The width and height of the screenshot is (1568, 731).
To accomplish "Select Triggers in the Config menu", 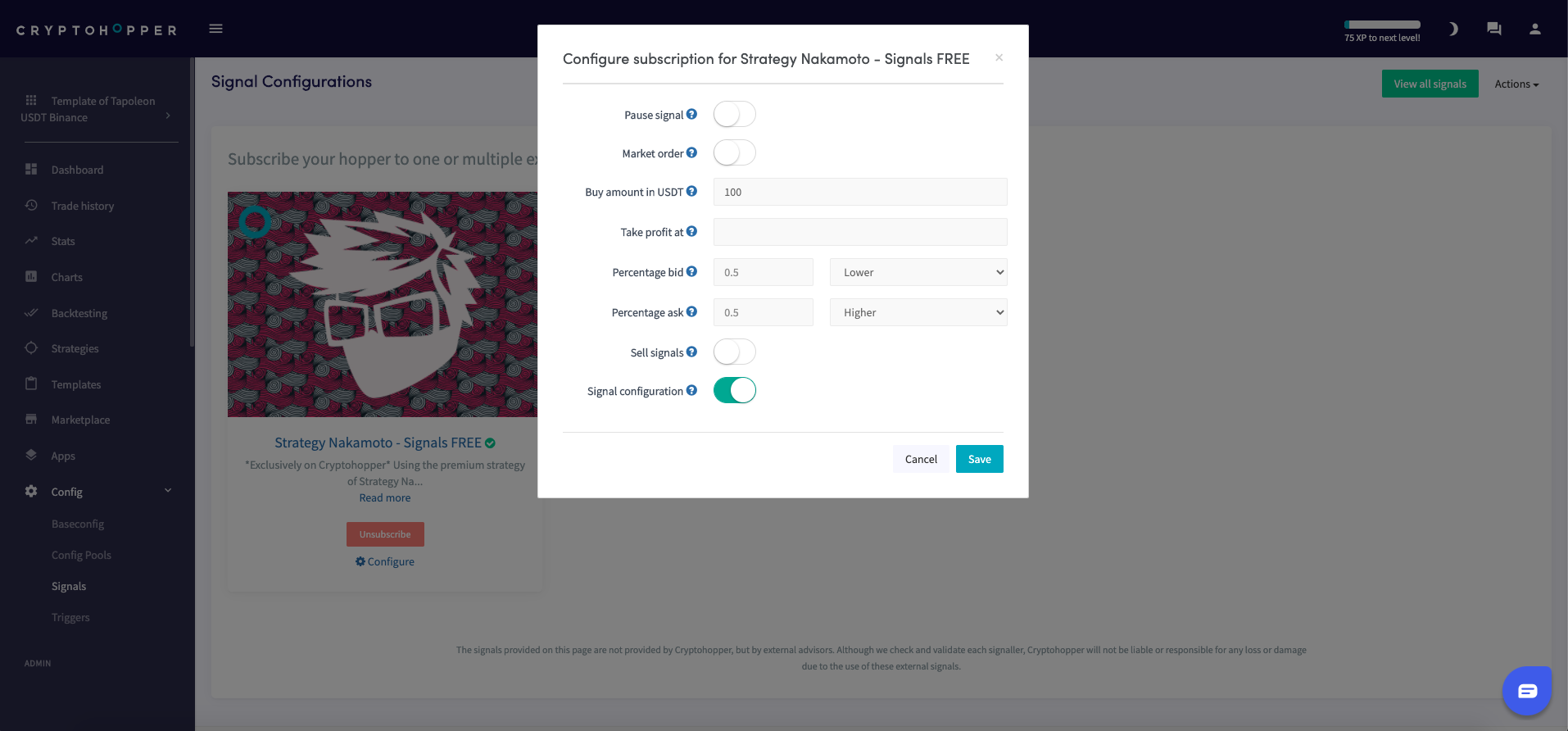I will tap(70, 617).
